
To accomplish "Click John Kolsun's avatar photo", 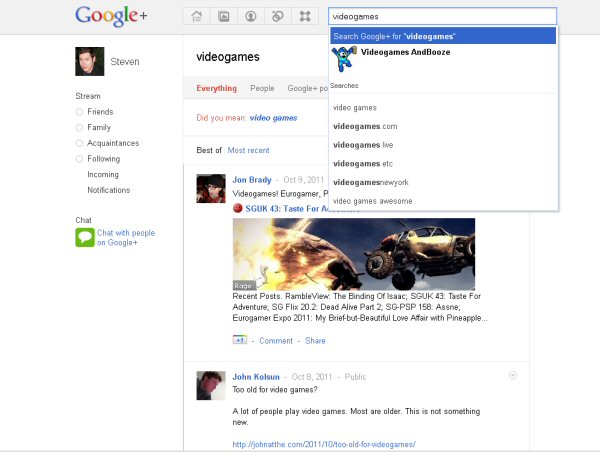I will coord(211,385).
